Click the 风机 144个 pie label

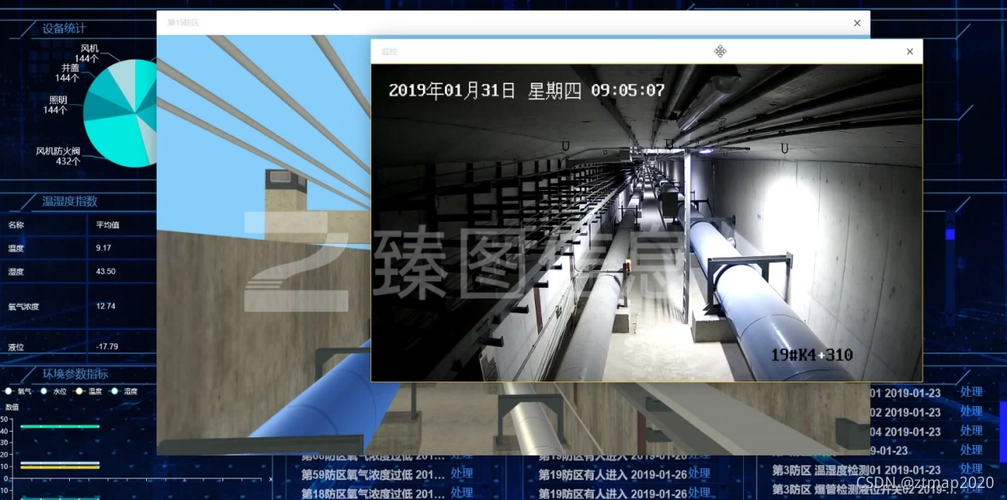pos(88,53)
